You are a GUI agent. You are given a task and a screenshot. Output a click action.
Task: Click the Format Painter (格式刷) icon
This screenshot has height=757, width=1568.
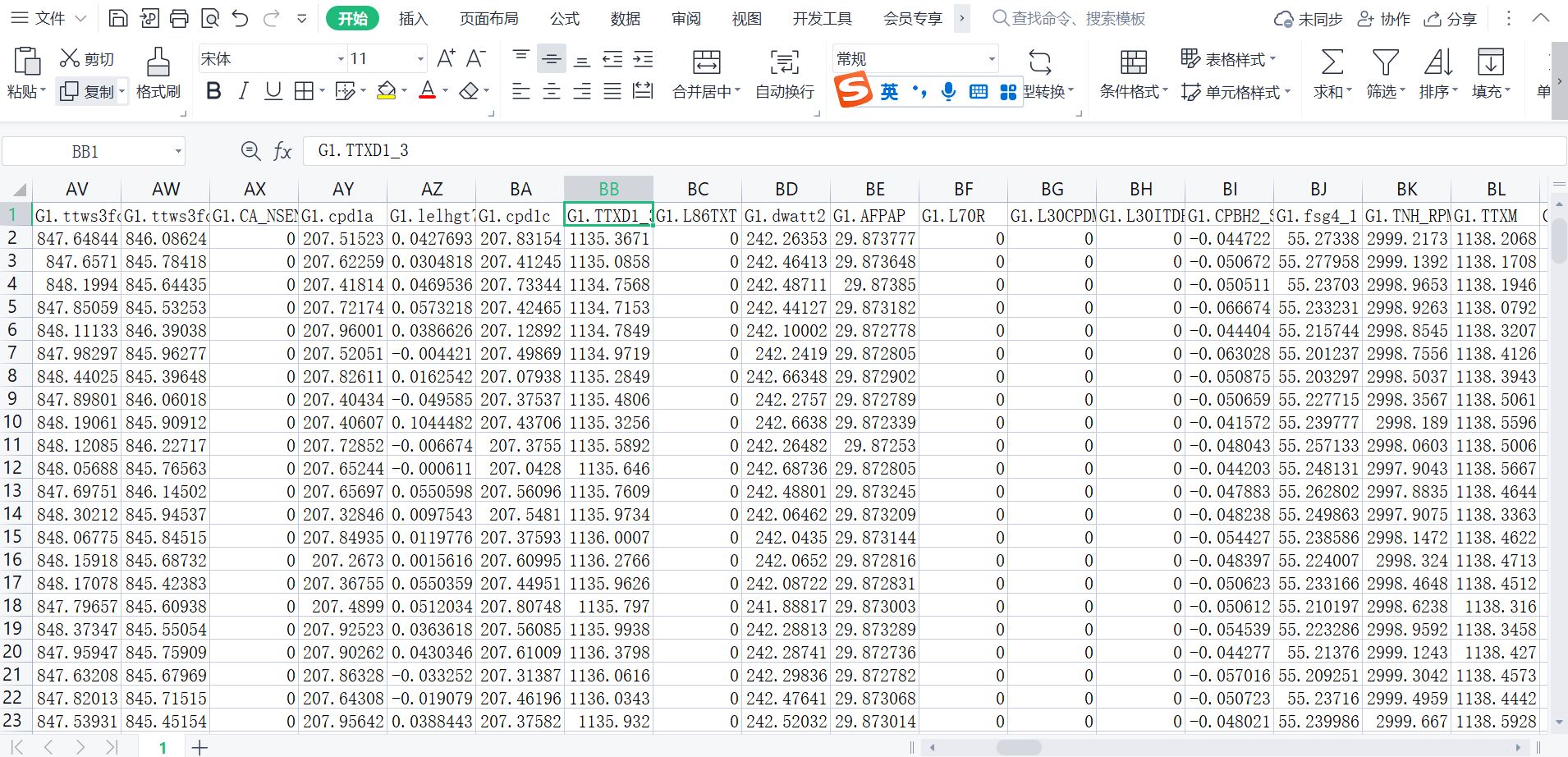click(158, 62)
